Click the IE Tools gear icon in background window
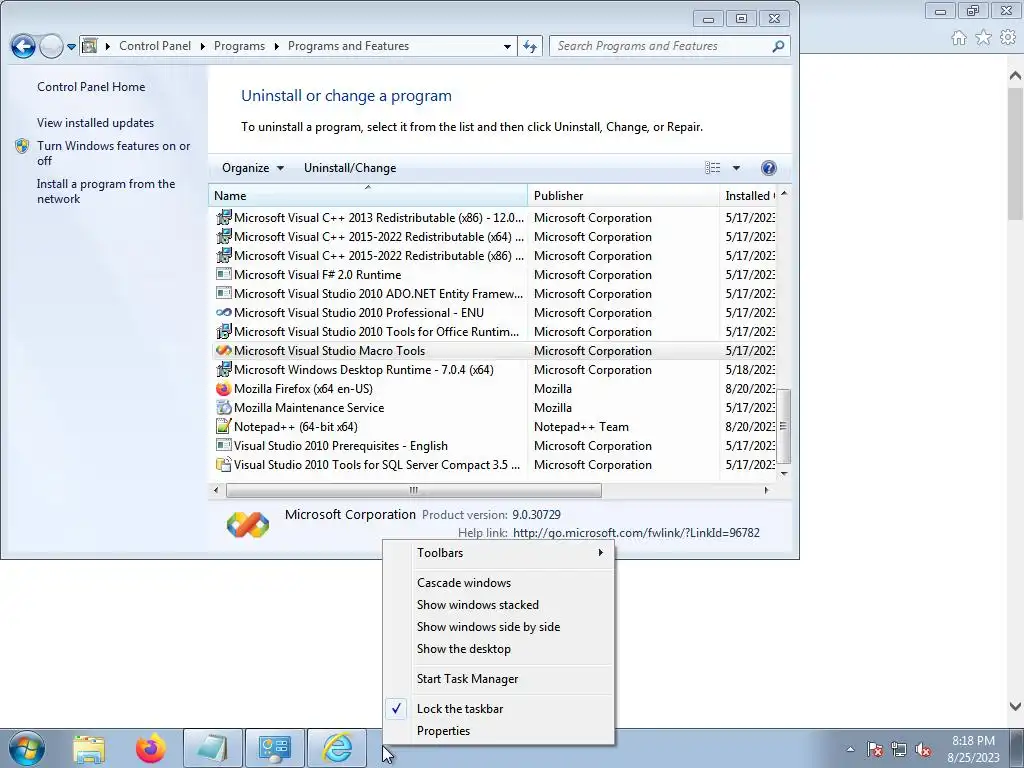This screenshot has height=768, width=1024. point(1008,38)
